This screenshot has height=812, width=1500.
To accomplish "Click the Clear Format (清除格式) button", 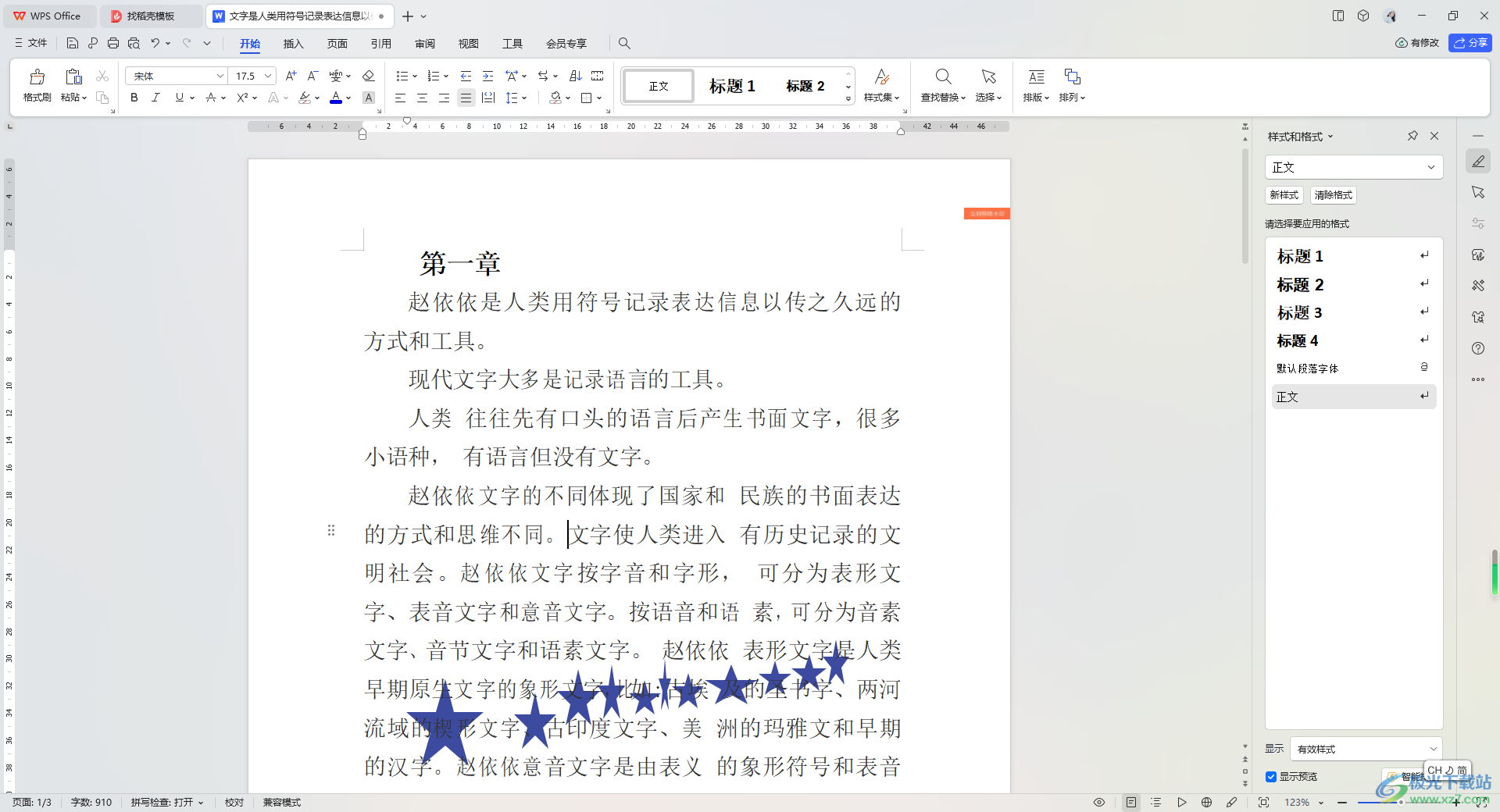I will coord(1333,195).
